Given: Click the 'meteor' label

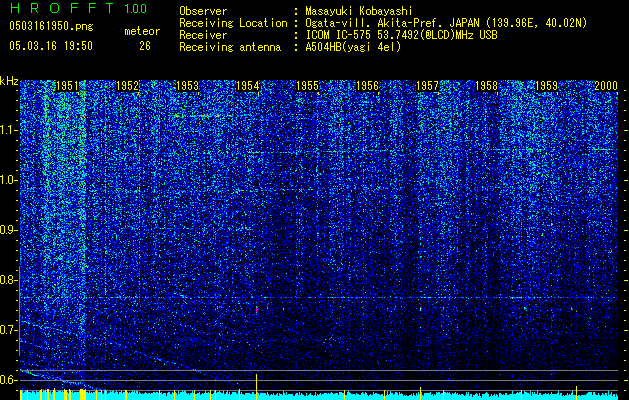Looking at the screenshot, I should (142, 31).
